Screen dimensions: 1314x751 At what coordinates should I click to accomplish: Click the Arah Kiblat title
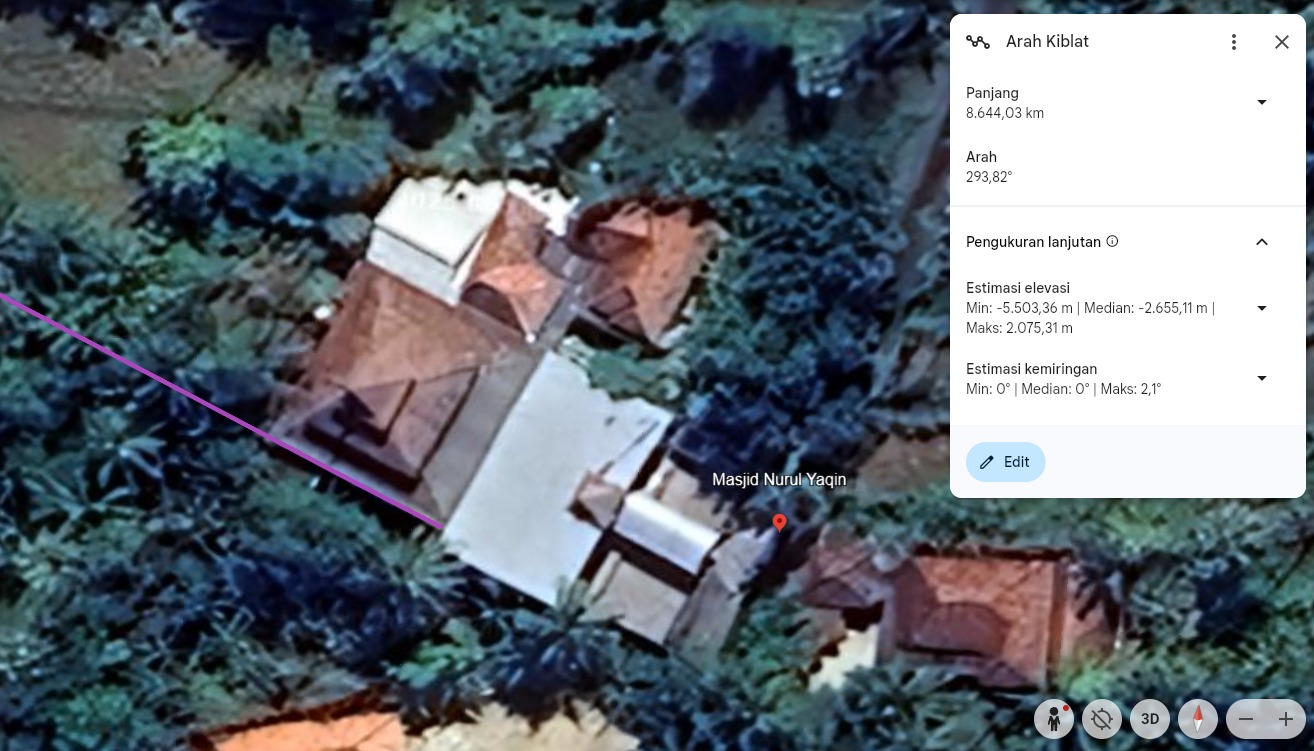coord(1047,42)
